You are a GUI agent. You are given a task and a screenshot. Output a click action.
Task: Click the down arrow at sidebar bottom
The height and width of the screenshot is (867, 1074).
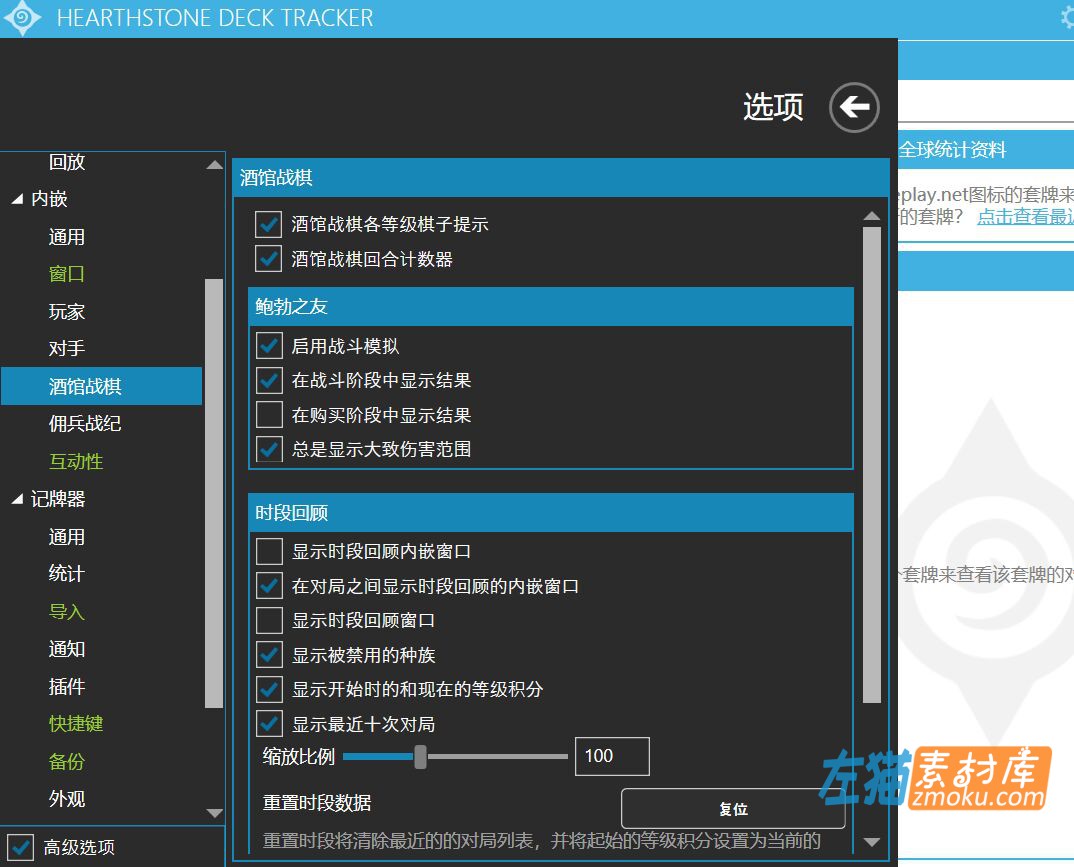[x=214, y=813]
